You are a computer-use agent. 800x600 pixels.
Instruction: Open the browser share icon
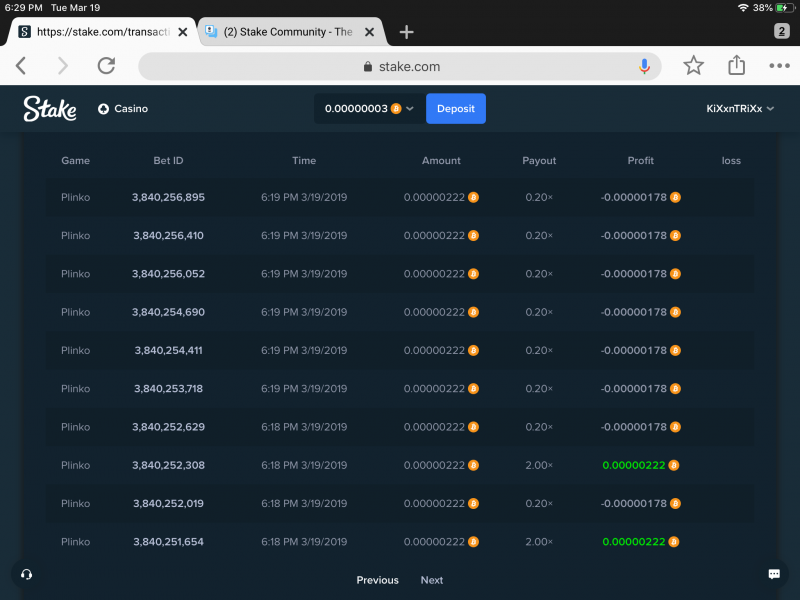pyautogui.click(x=736, y=65)
